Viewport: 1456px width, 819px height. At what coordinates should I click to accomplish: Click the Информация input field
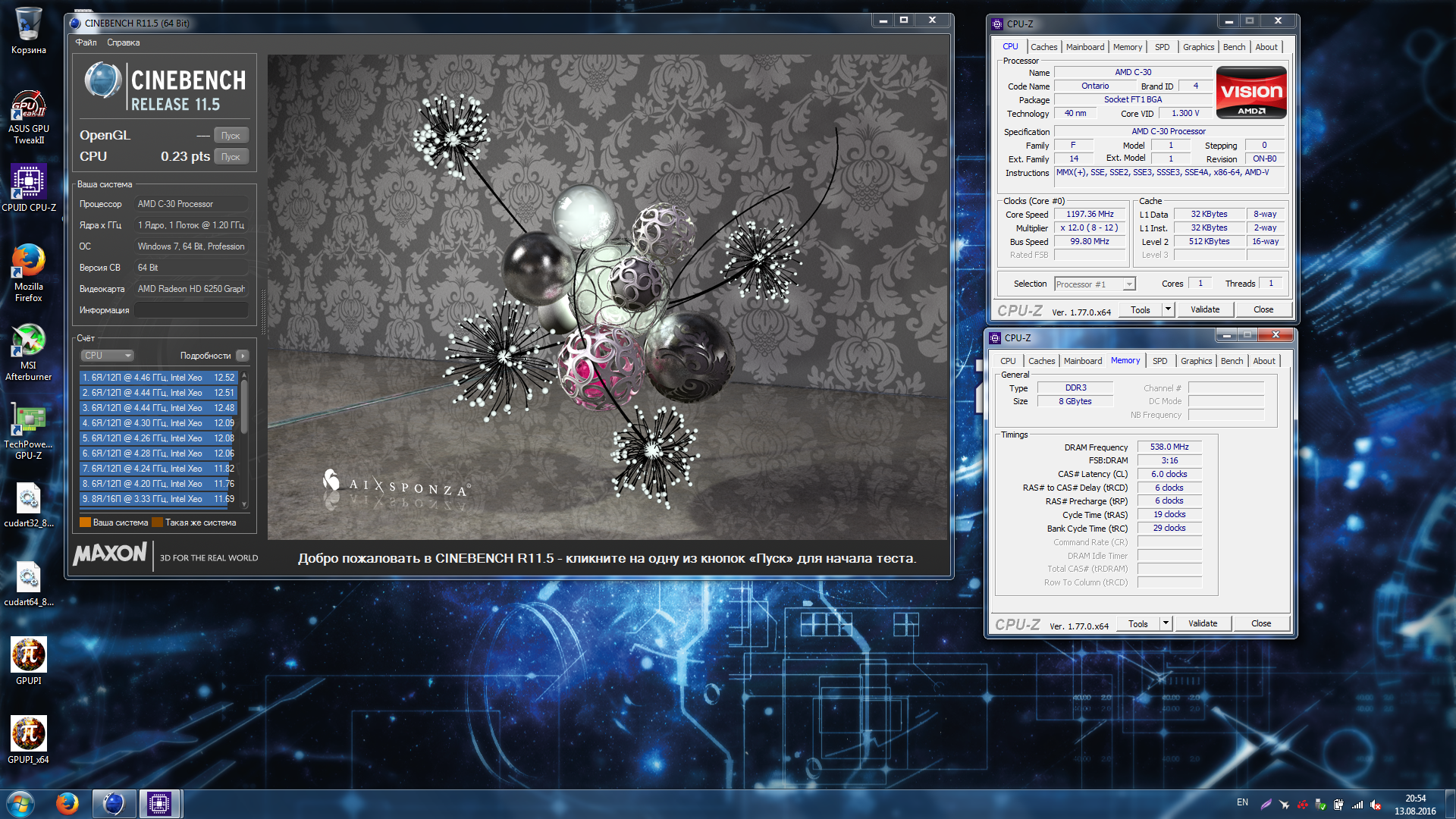pyautogui.click(x=192, y=310)
